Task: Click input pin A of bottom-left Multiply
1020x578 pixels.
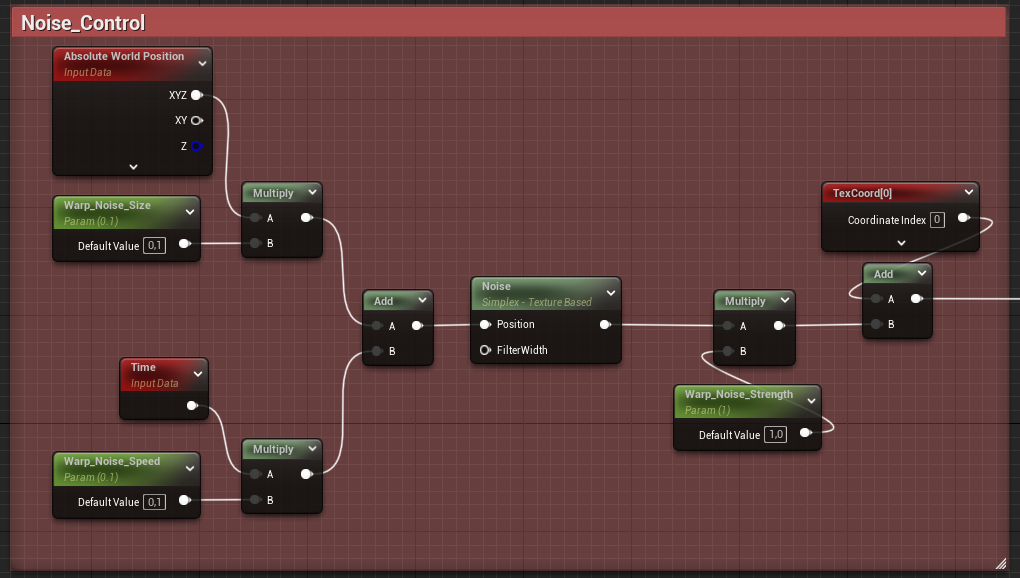Action: coord(255,474)
